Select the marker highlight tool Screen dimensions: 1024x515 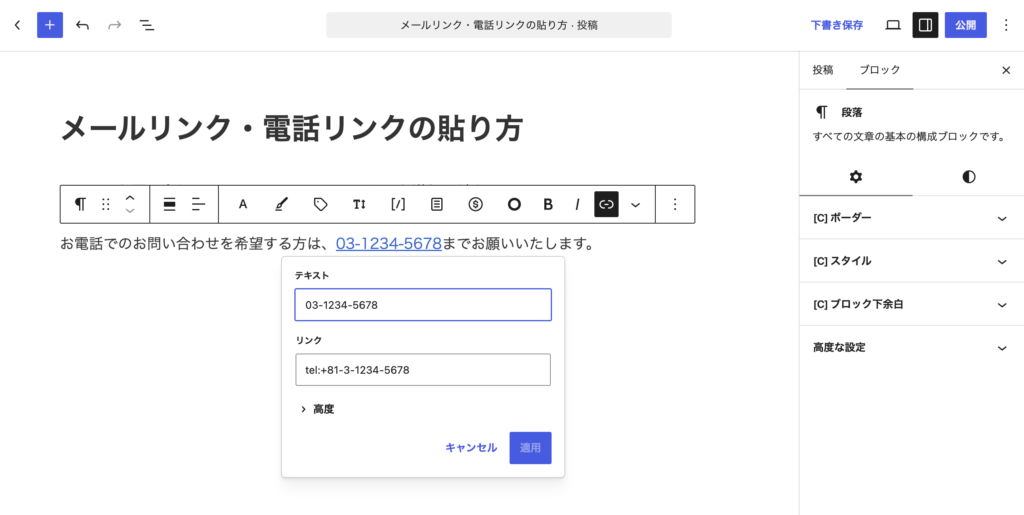coord(281,204)
